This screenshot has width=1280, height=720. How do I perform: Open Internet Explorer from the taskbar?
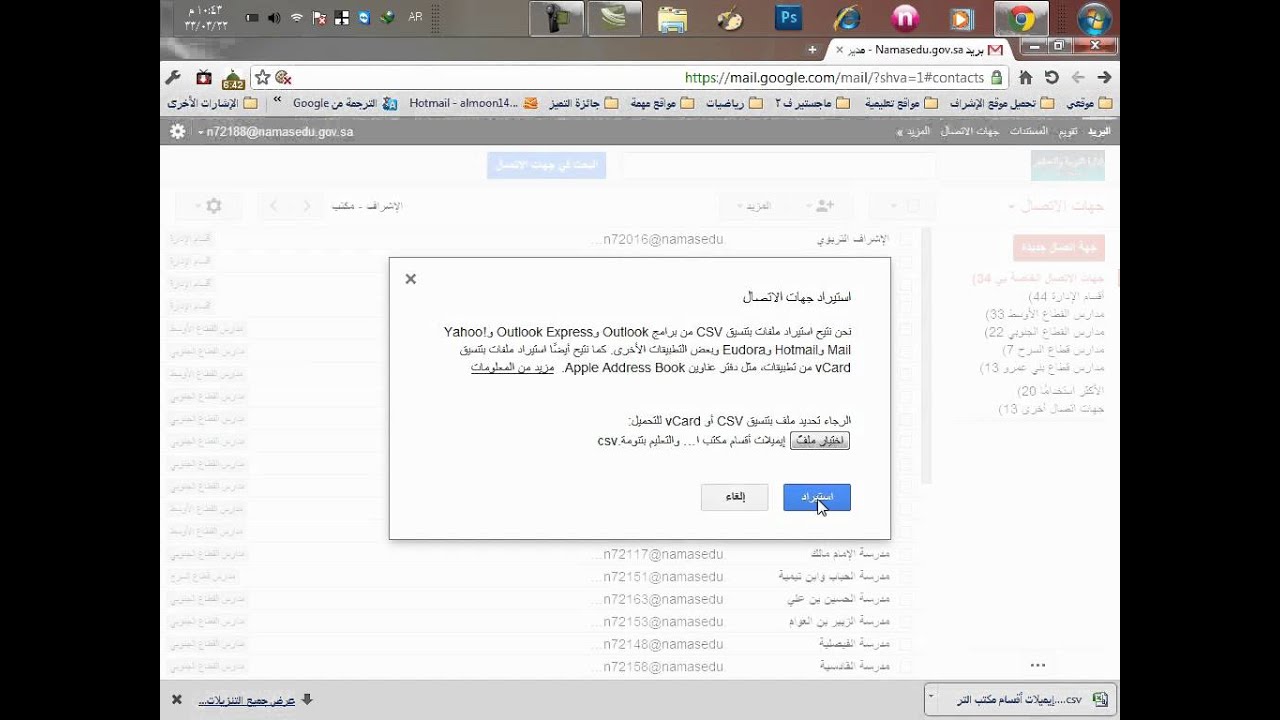[x=846, y=18]
